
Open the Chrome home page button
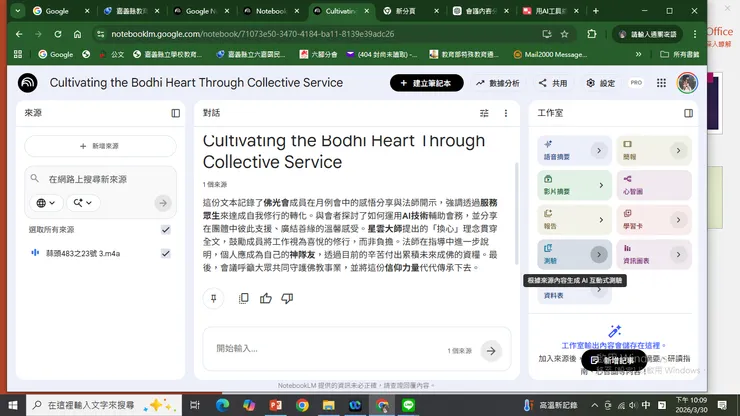[77, 34]
